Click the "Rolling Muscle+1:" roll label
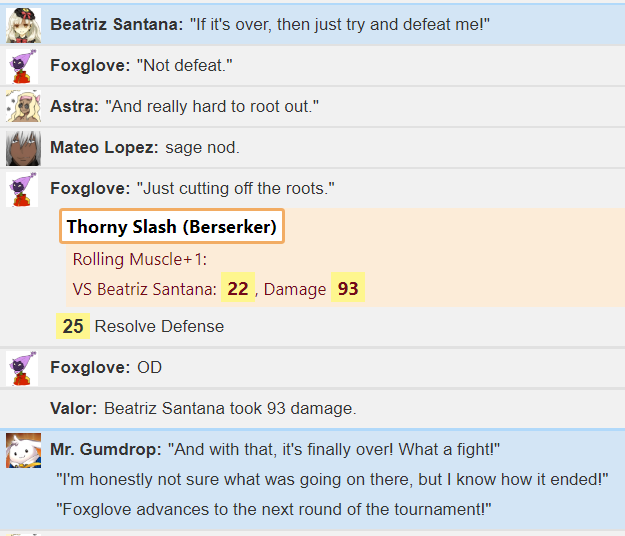This screenshot has width=625, height=536. click(x=140, y=259)
